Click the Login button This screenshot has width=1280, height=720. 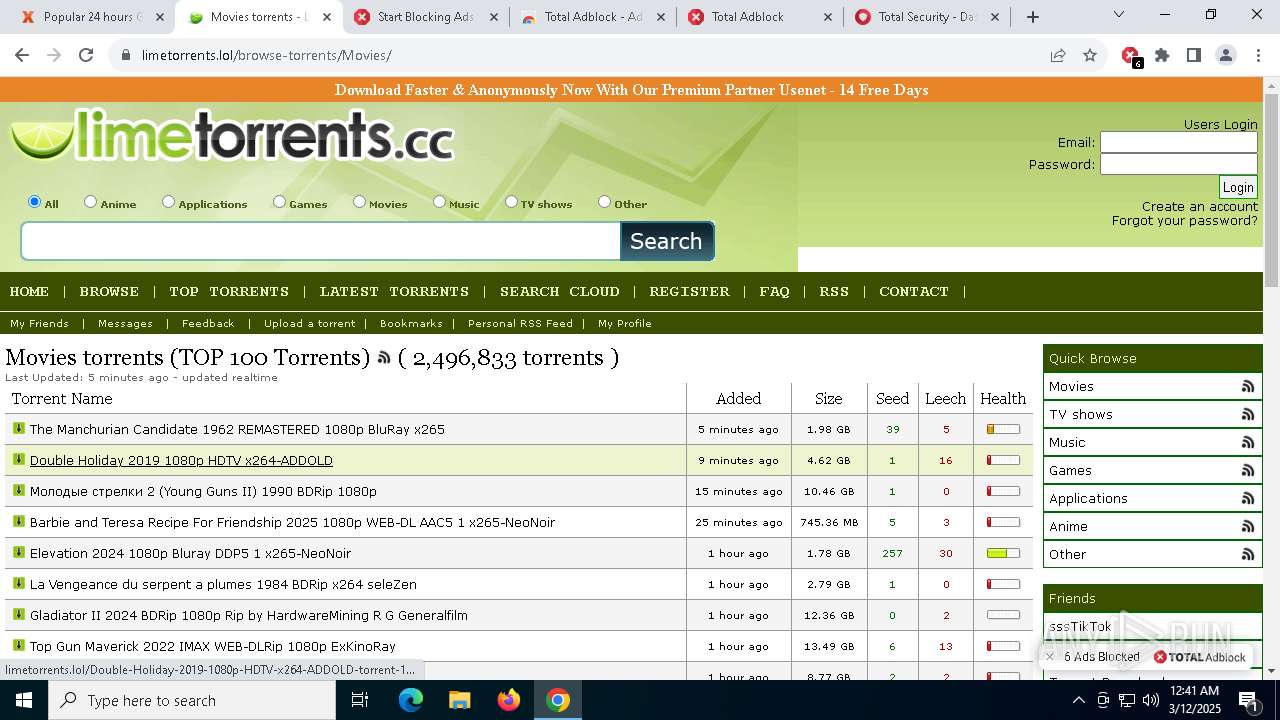tap(1238, 187)
